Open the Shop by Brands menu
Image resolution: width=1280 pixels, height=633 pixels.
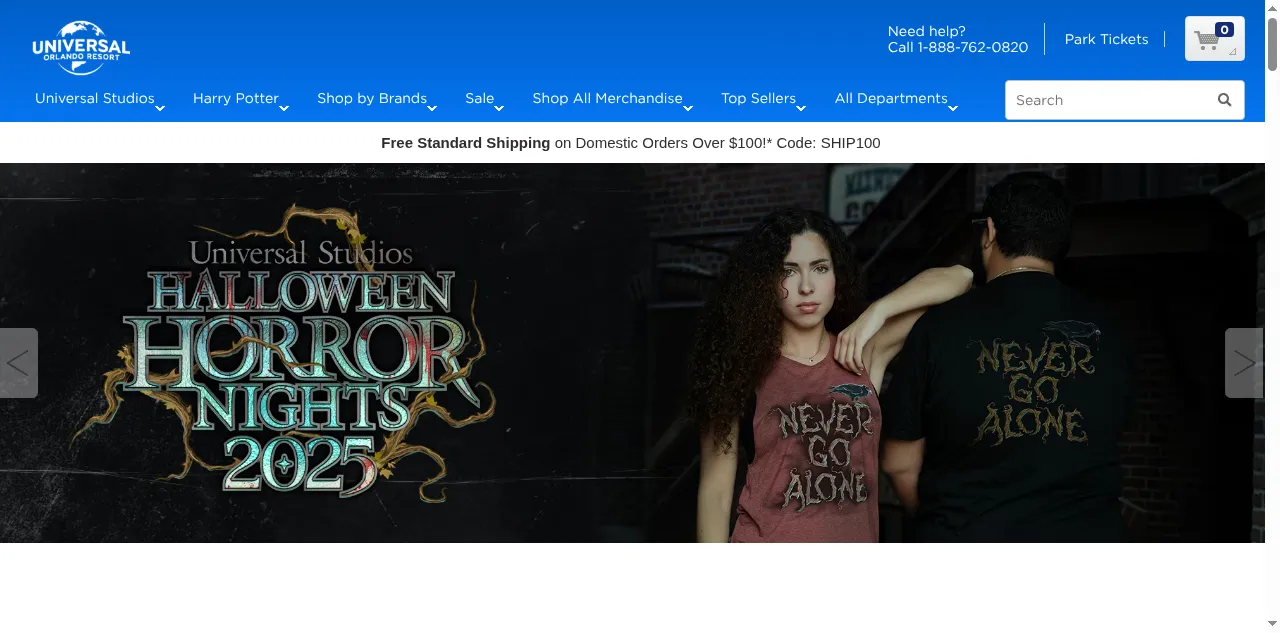click(x=372, y=98)
